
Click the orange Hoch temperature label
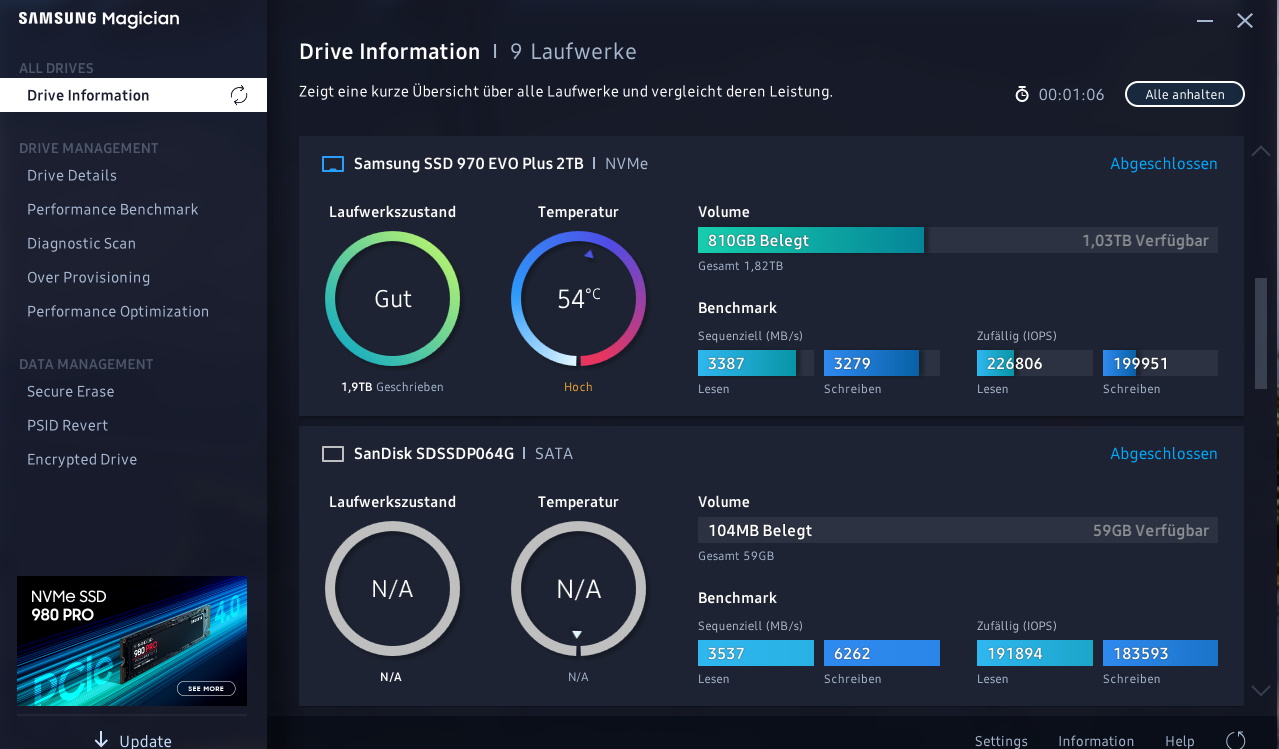tap(578, 387)
